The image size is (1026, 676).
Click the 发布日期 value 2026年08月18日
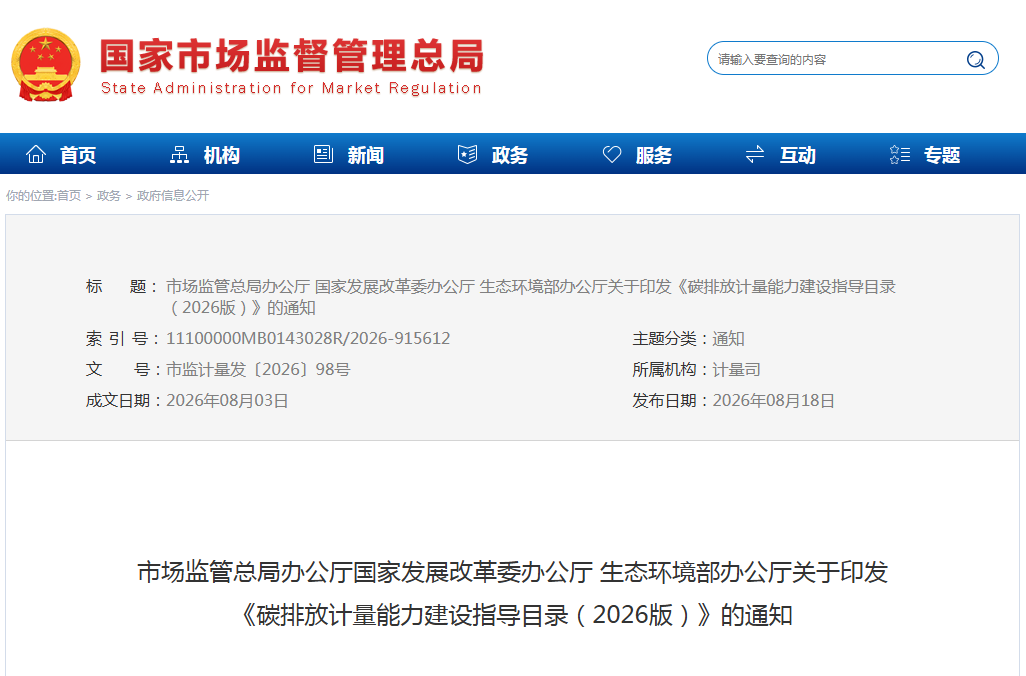tap(773, 400)
